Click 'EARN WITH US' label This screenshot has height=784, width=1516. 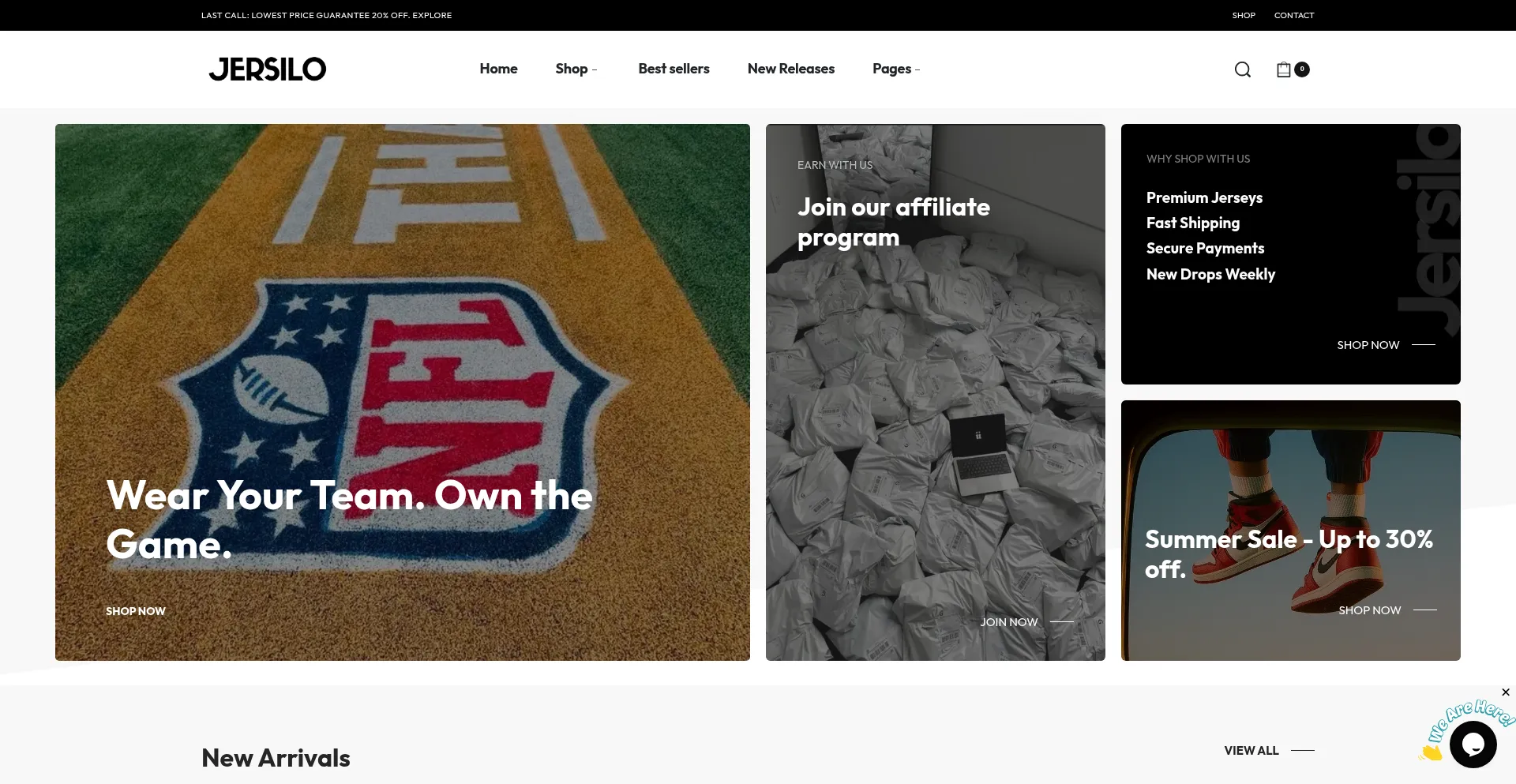[x=835, y=165]
